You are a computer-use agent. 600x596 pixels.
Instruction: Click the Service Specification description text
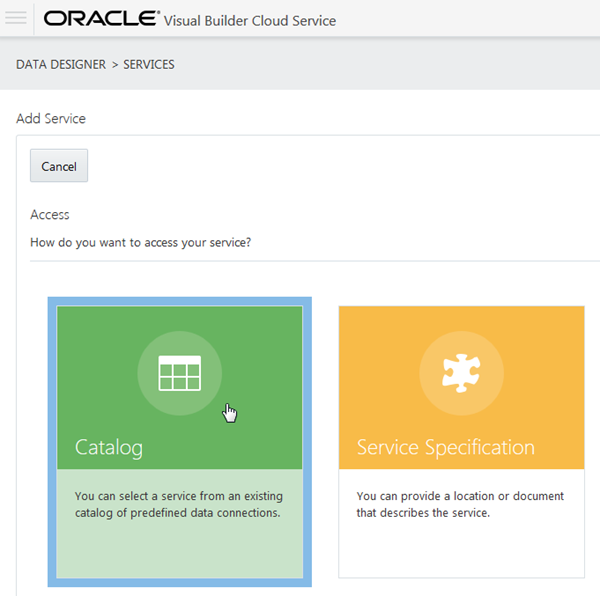click(460, 504)
